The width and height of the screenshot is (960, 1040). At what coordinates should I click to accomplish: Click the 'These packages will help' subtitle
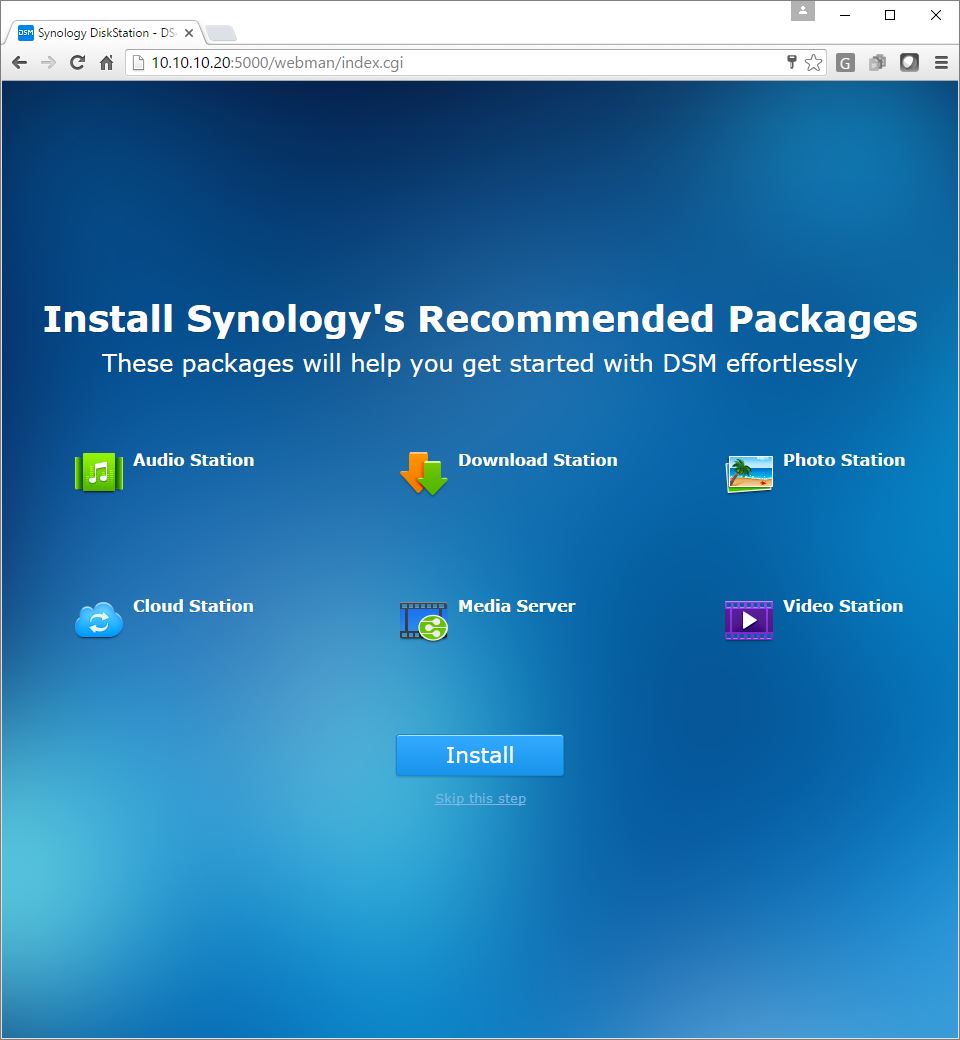[480, 363]
